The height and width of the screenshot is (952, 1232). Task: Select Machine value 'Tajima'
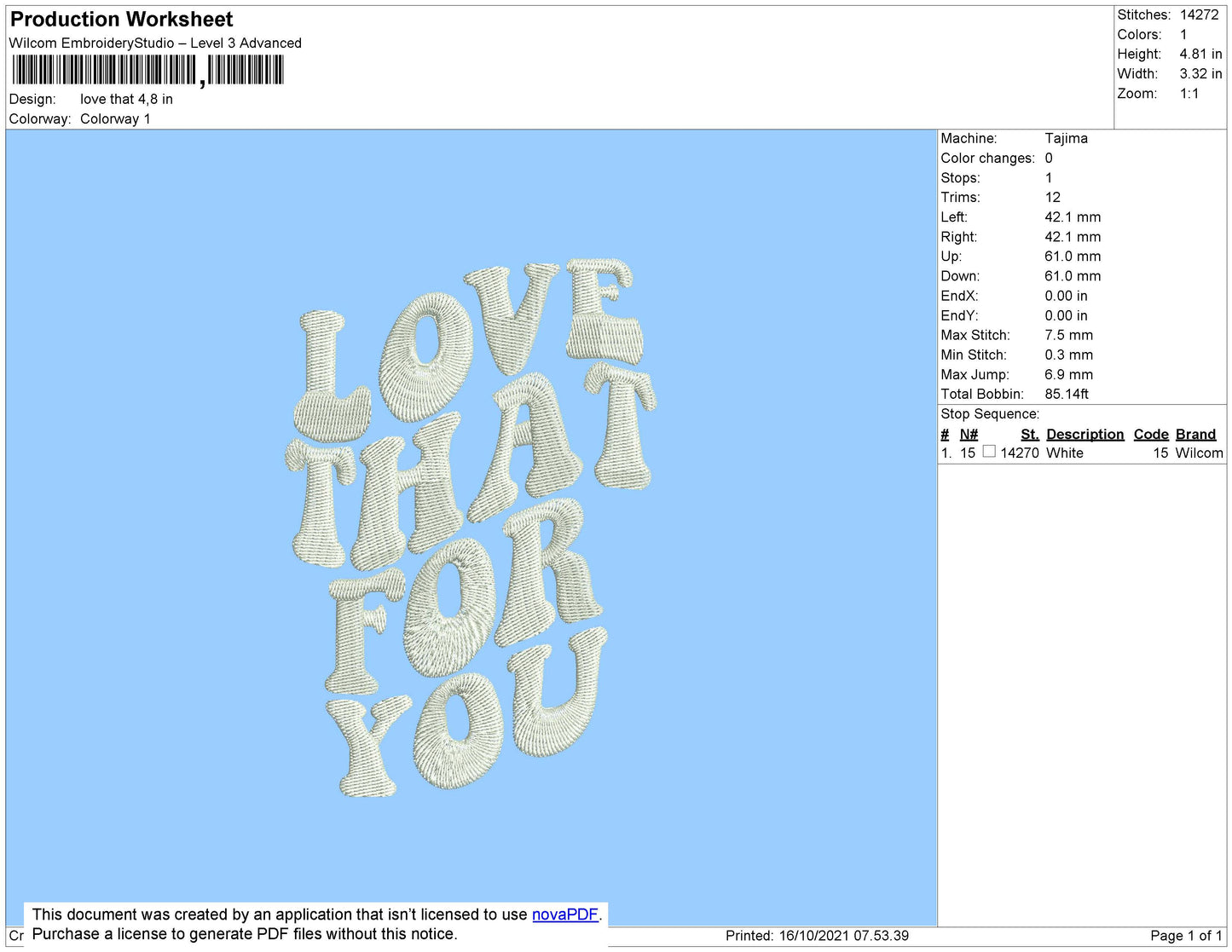coord(1066,138)
